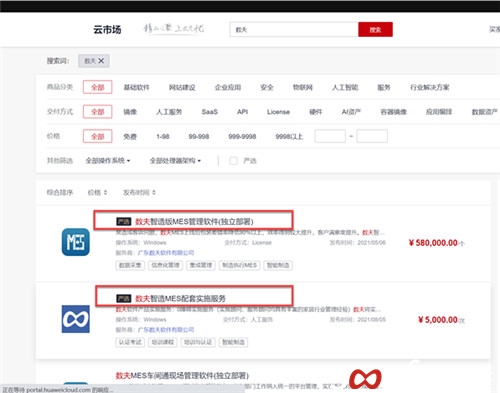Open the blue infinity logo product thumbnail

[x=76, y=319]
